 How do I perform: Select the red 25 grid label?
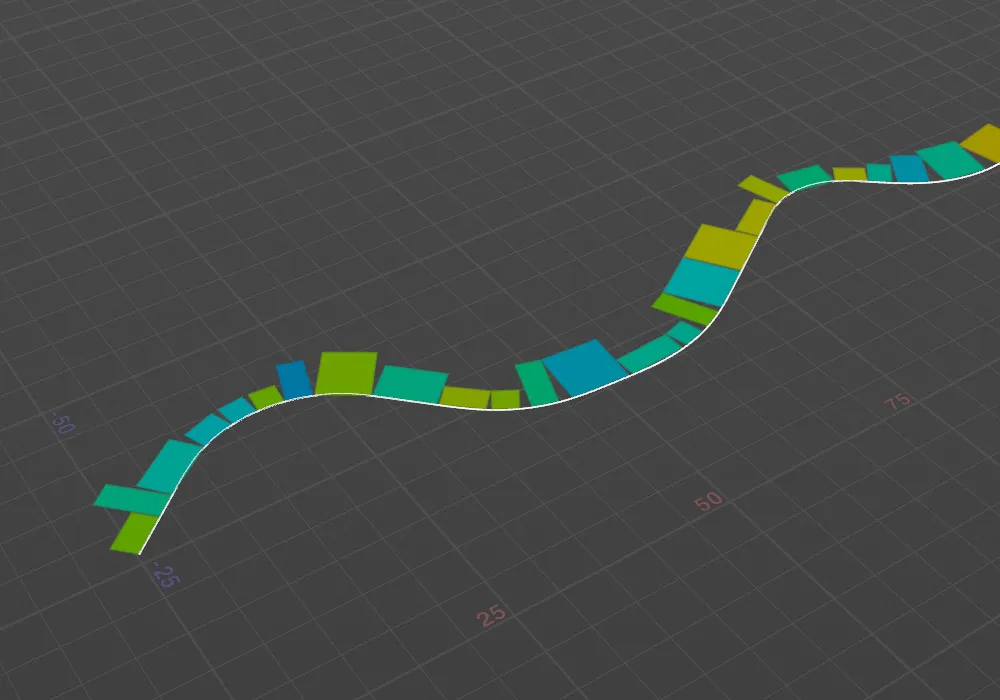tap(491, 615)
